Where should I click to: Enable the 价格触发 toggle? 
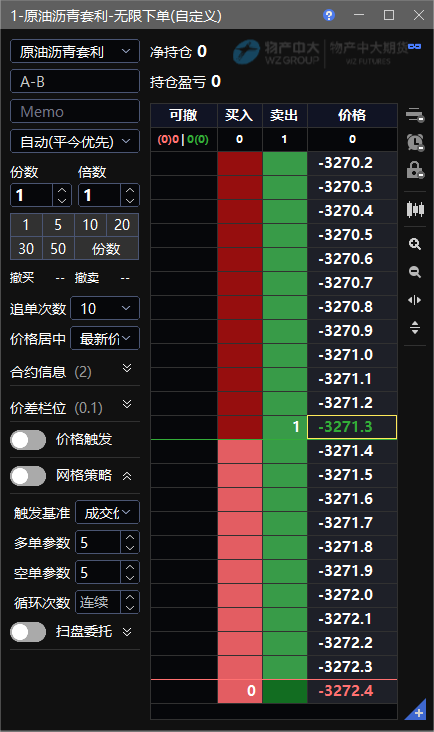(28, 440)
